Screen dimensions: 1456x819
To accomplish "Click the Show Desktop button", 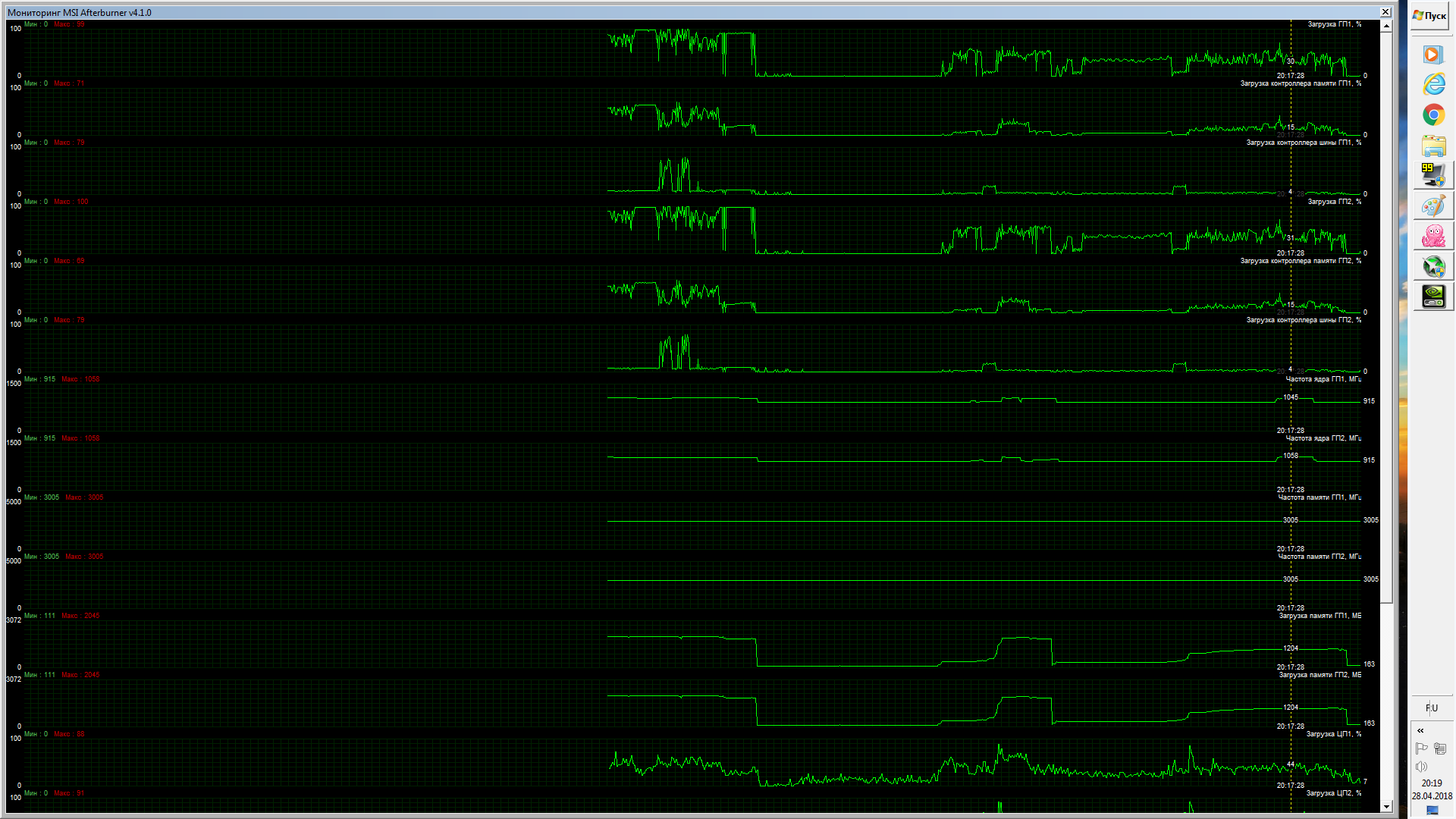I will click(1432, 811).
